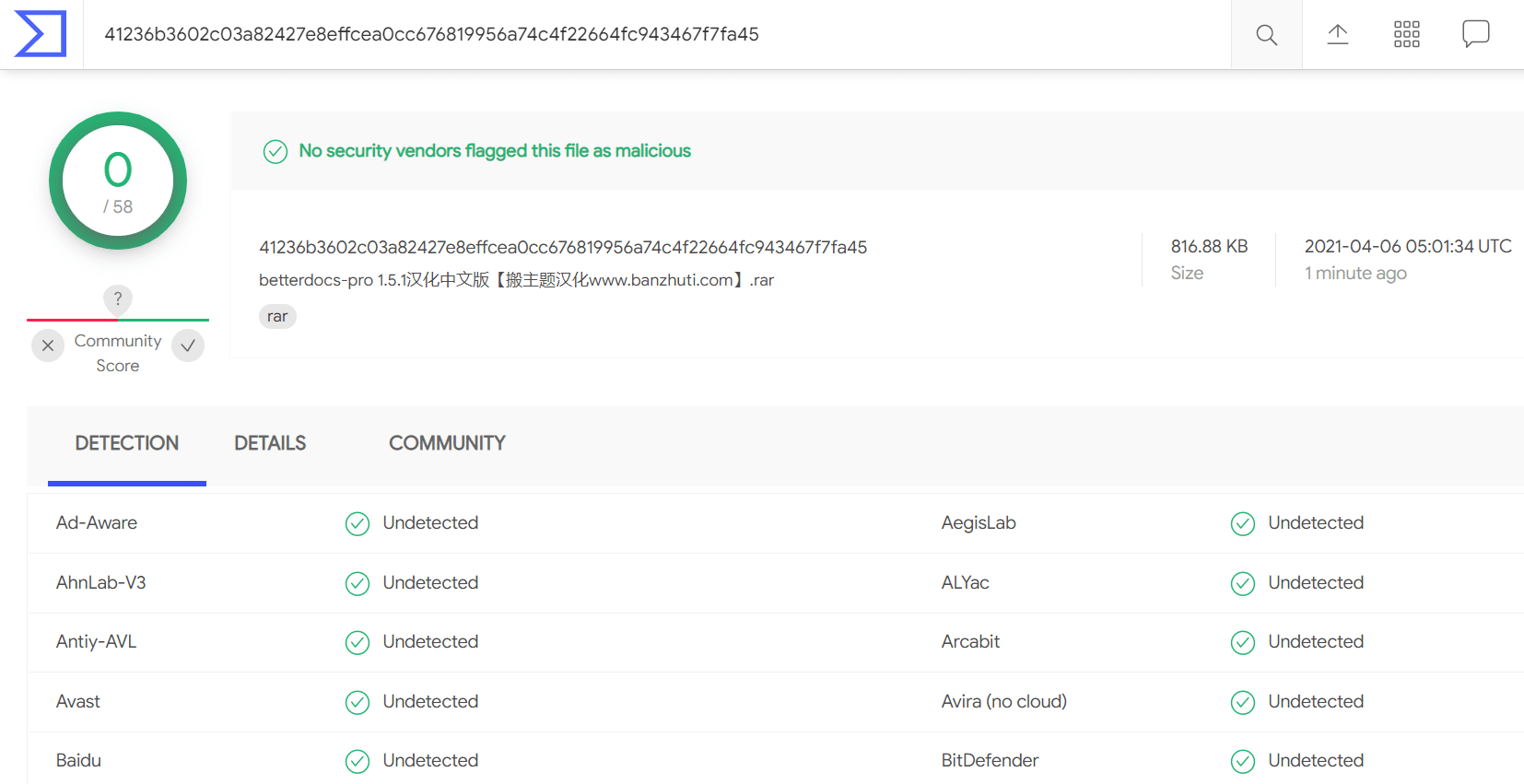This screenshot has width=1524, height=784.
Task: Switch to the COMMUNITY tab
Action: 447,443
